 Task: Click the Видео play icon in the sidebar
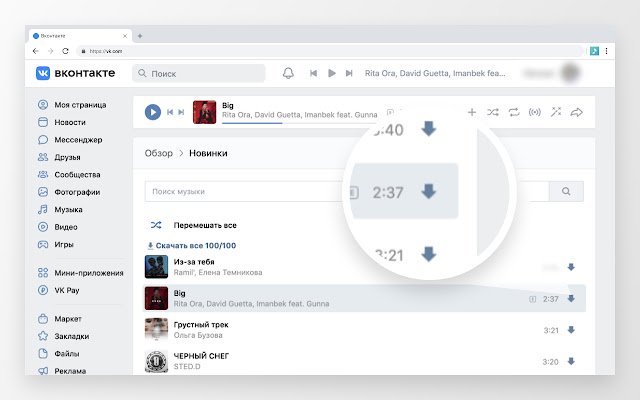(42, 227)
